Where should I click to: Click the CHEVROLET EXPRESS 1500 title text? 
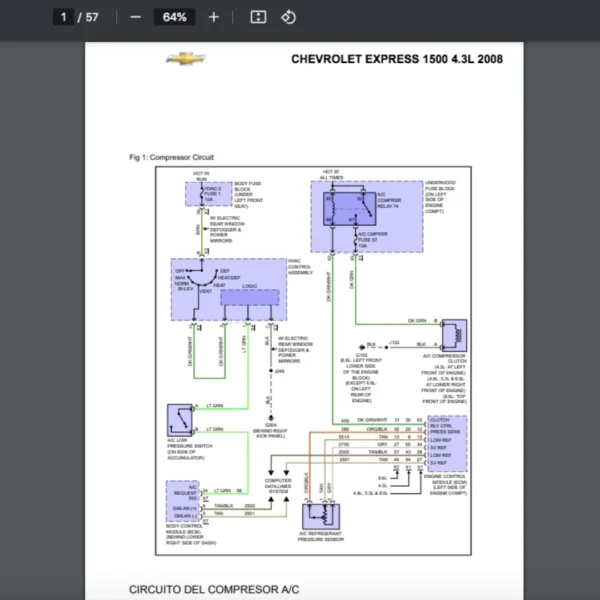point(396,59)
